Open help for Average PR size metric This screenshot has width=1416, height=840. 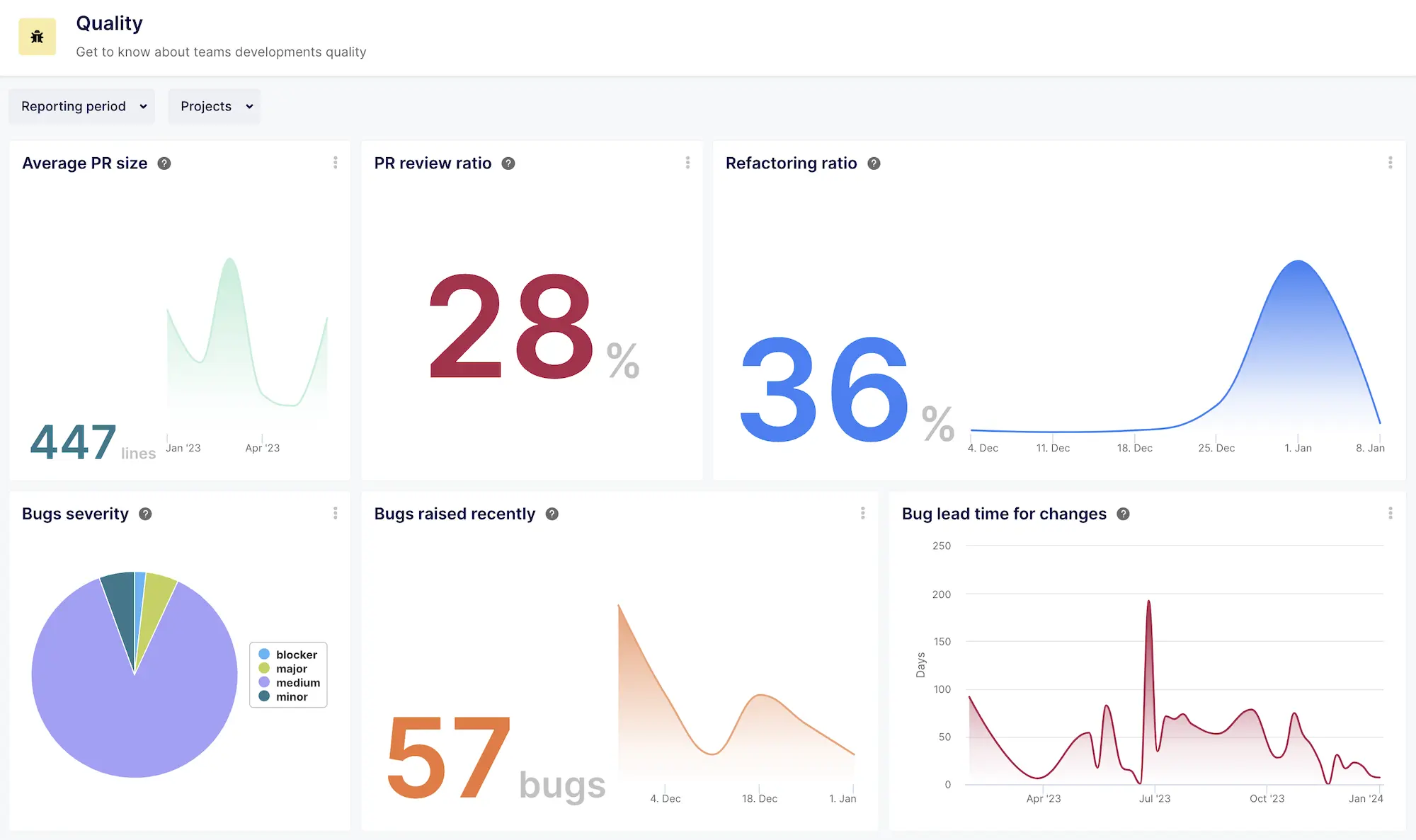[x=164, y=163]
